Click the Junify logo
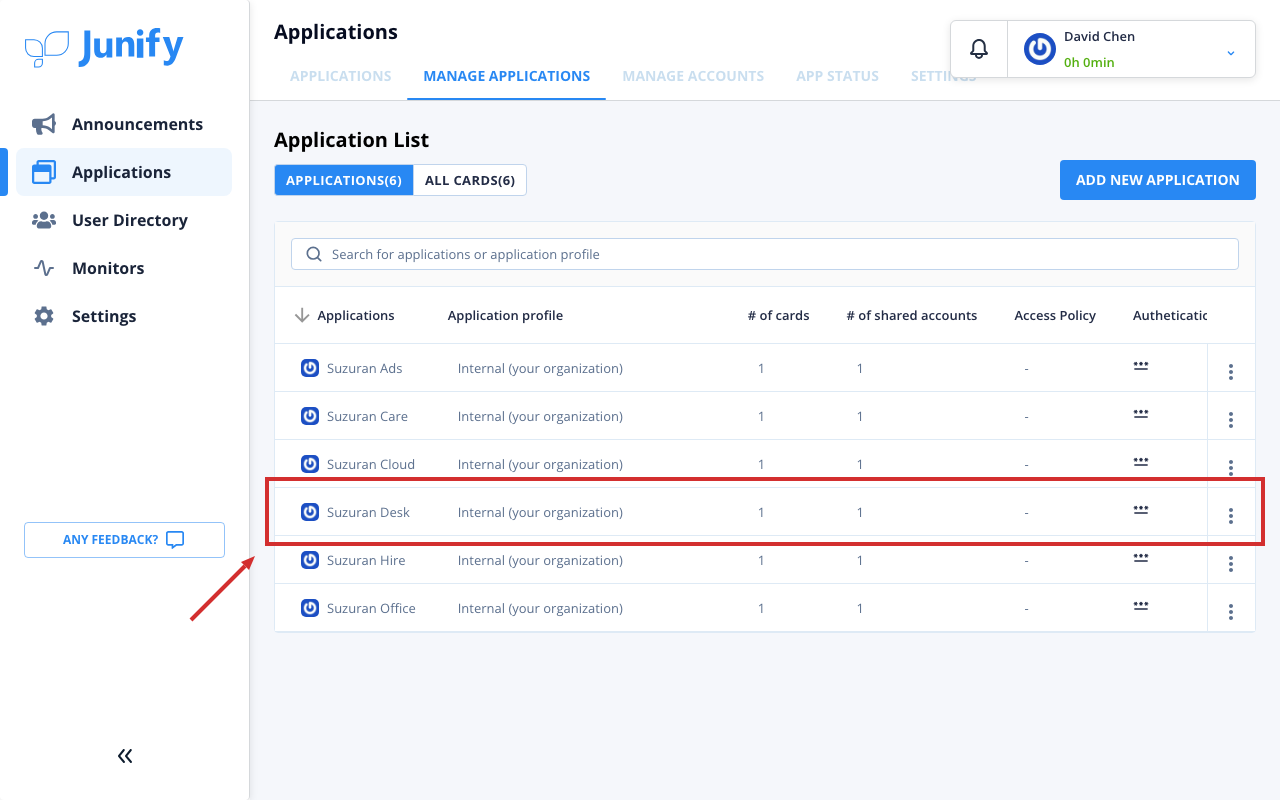The image size is (1280, 800). (104, 48)
